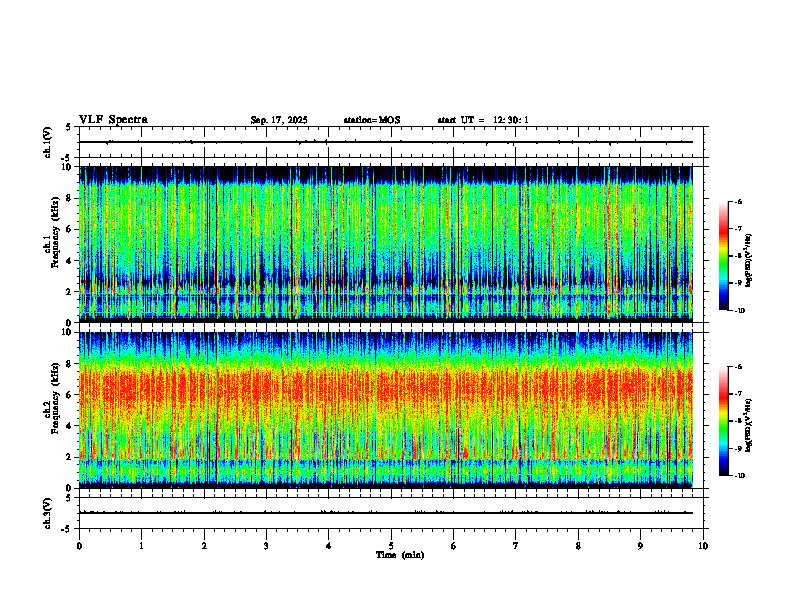Select the date "Sep. 17, 2025"

279,120
